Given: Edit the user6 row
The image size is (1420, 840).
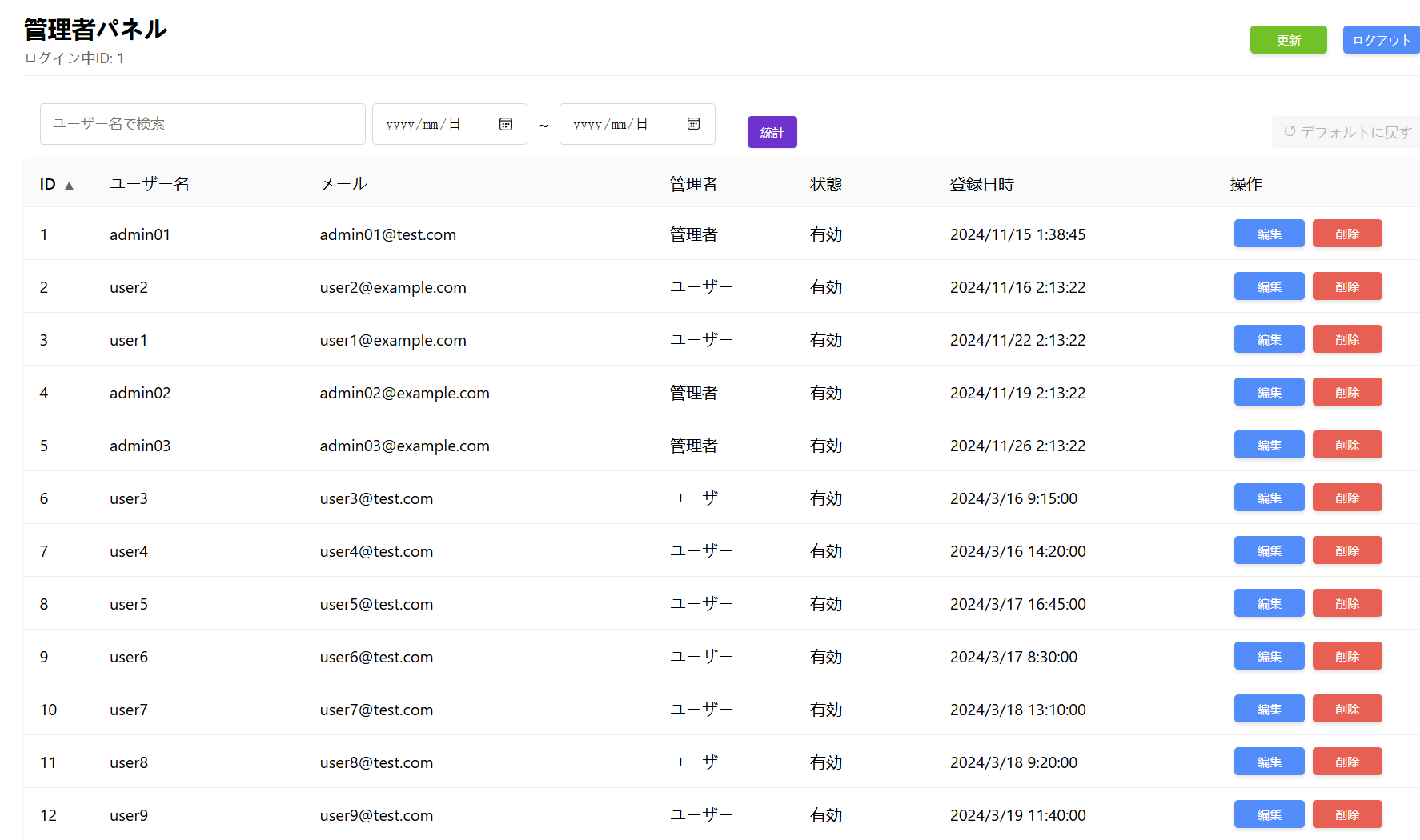Looking at the screenshot, I should click(x=1269, y=656).
